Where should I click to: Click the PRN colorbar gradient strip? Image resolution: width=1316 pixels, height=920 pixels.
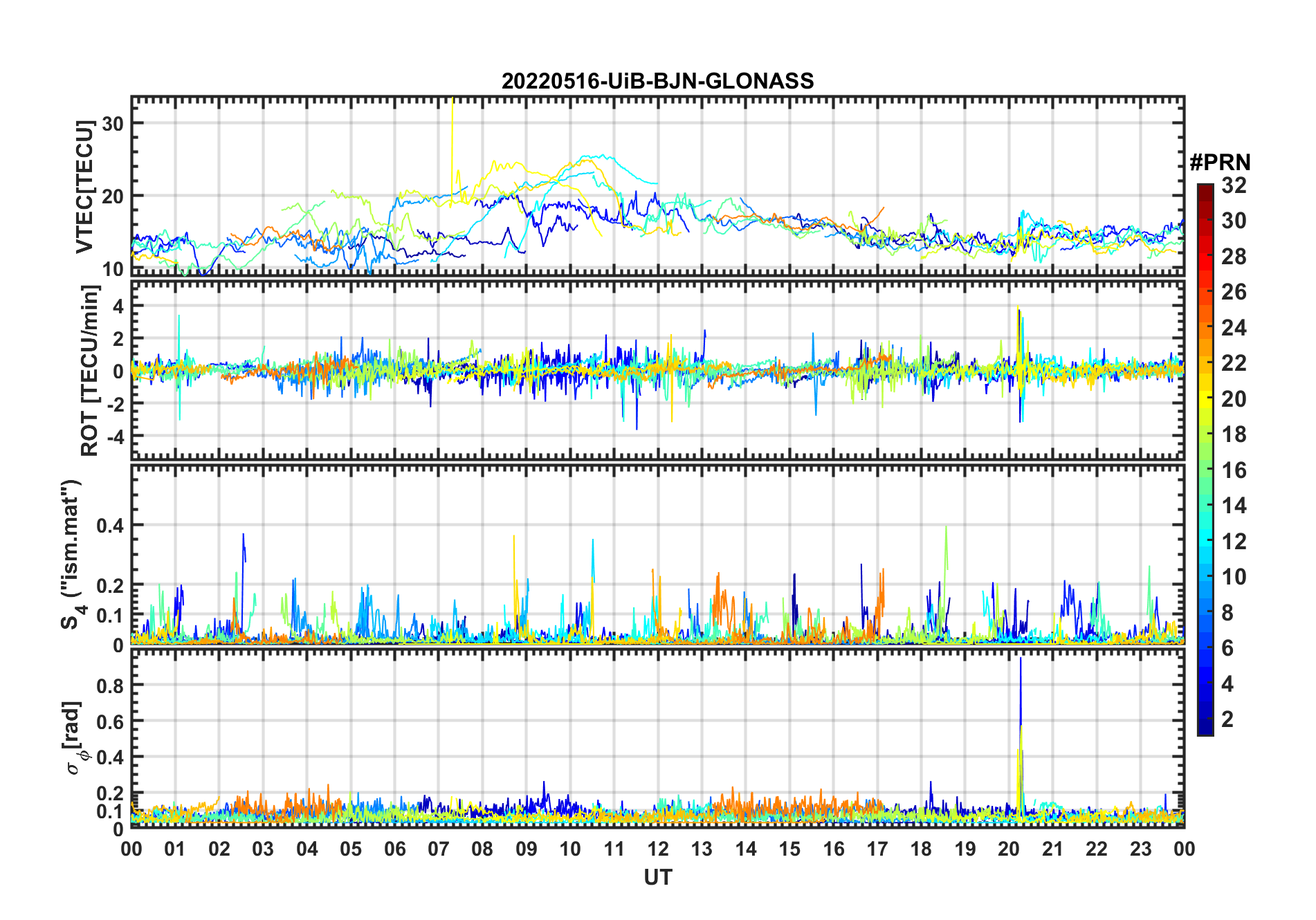[1205, 459]
